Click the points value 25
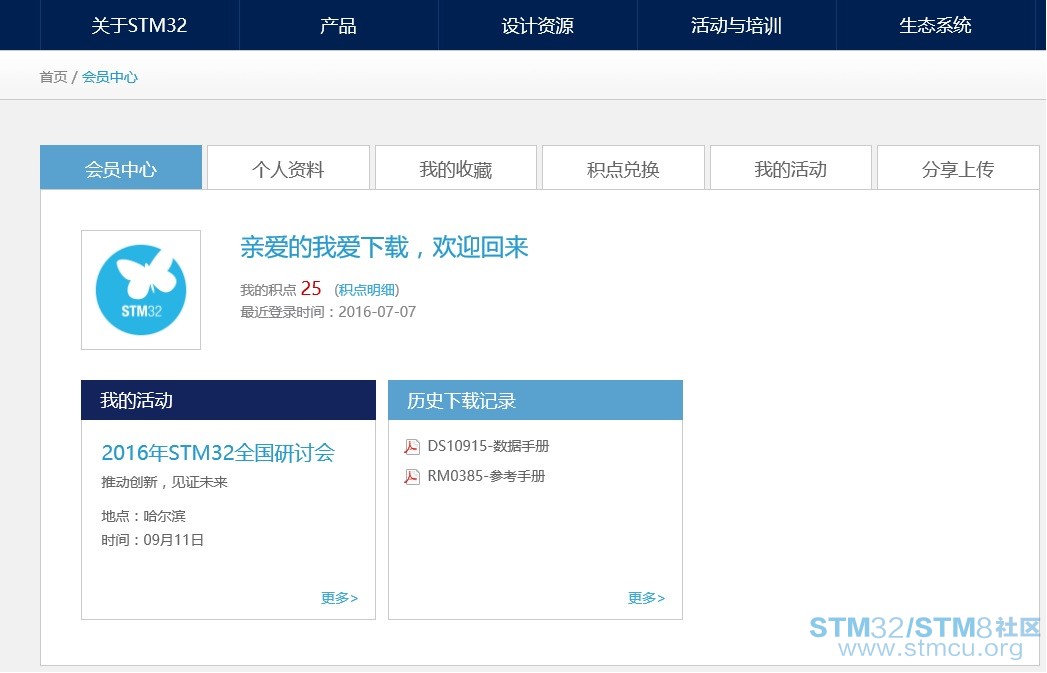This screenshot has height=673, width=1047. [x=311, y=288]
